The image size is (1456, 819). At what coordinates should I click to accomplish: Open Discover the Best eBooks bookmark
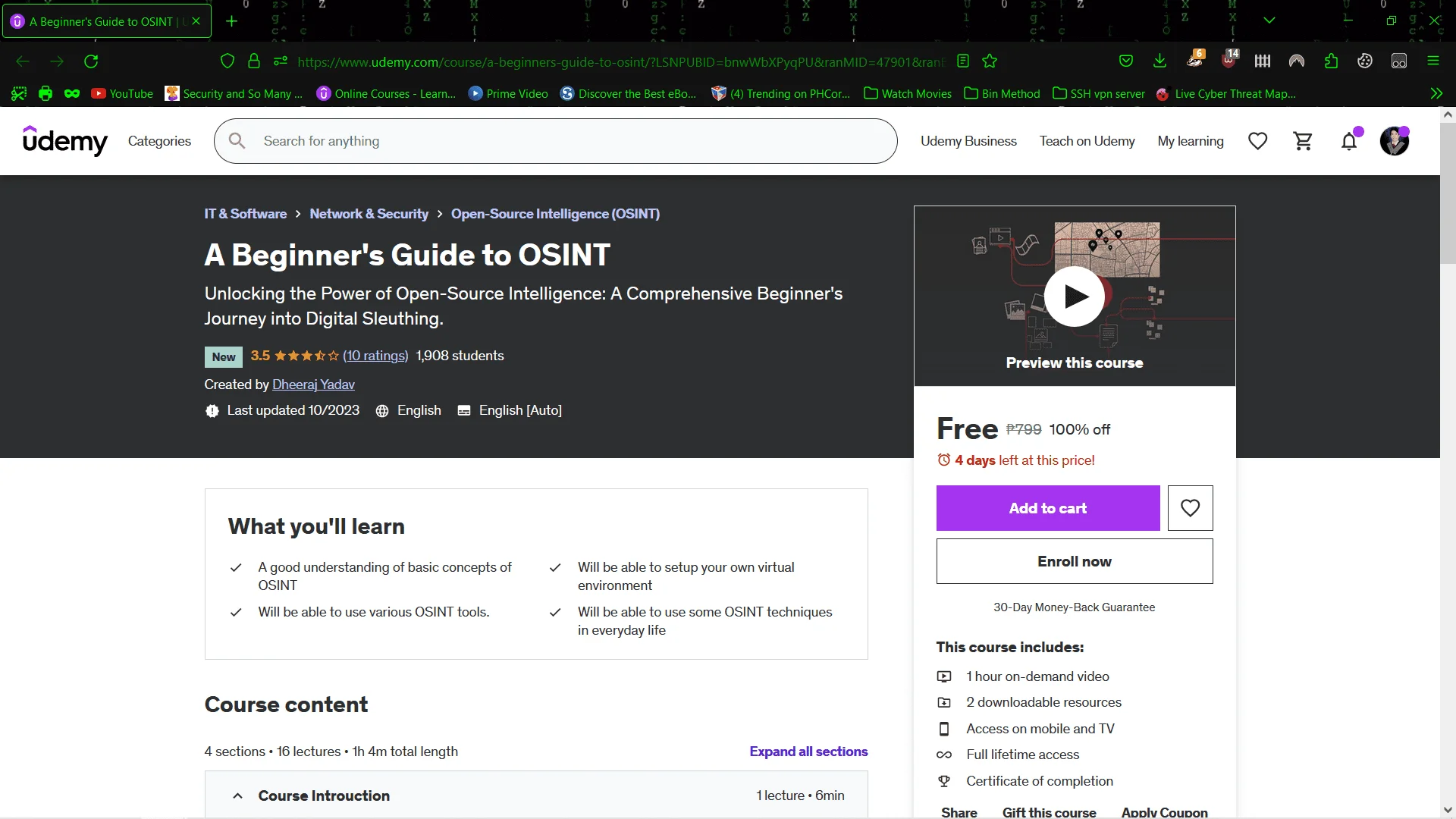click(x=628, y=94)
